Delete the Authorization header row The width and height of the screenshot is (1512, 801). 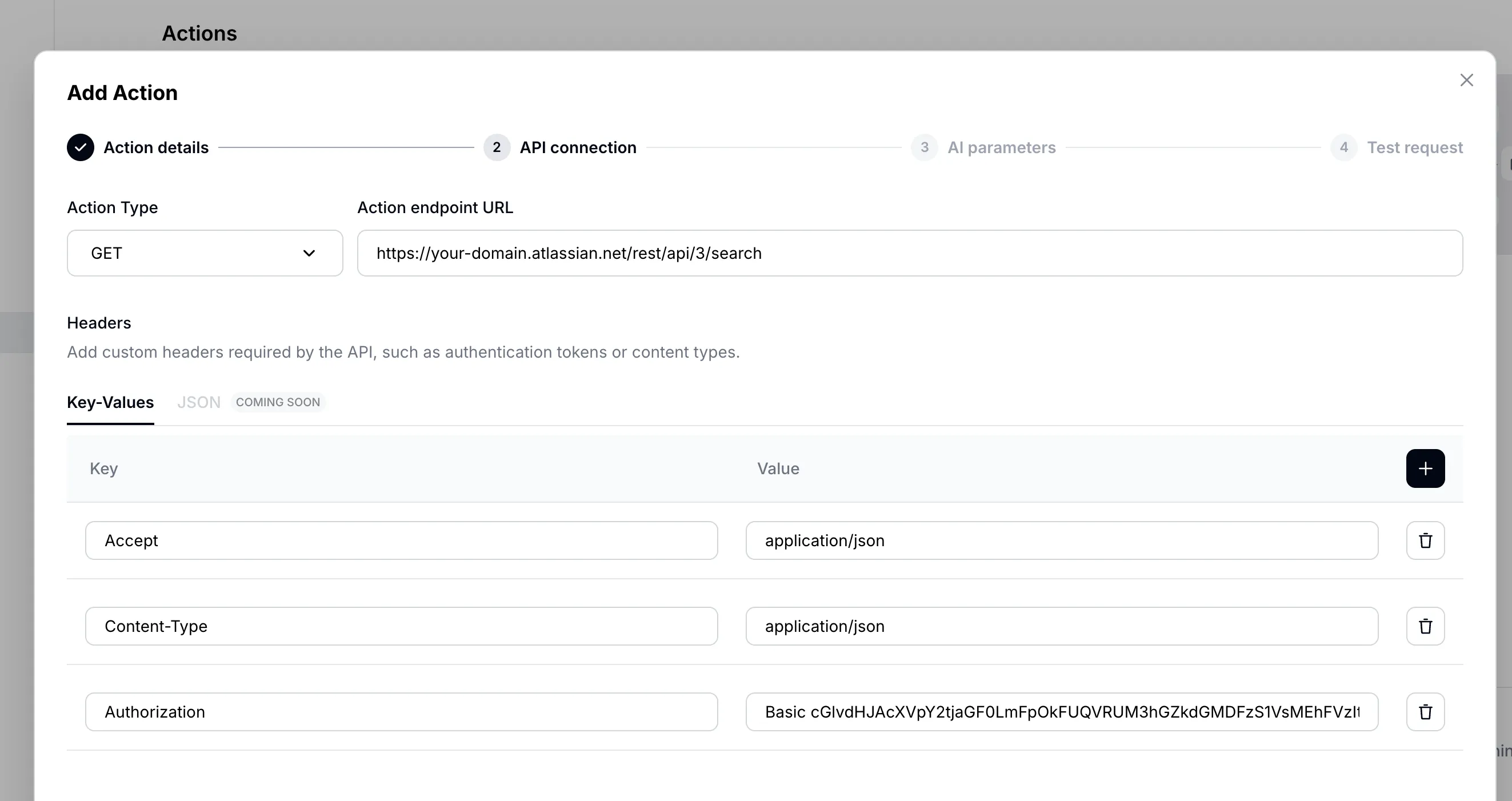pos(1425,712)
